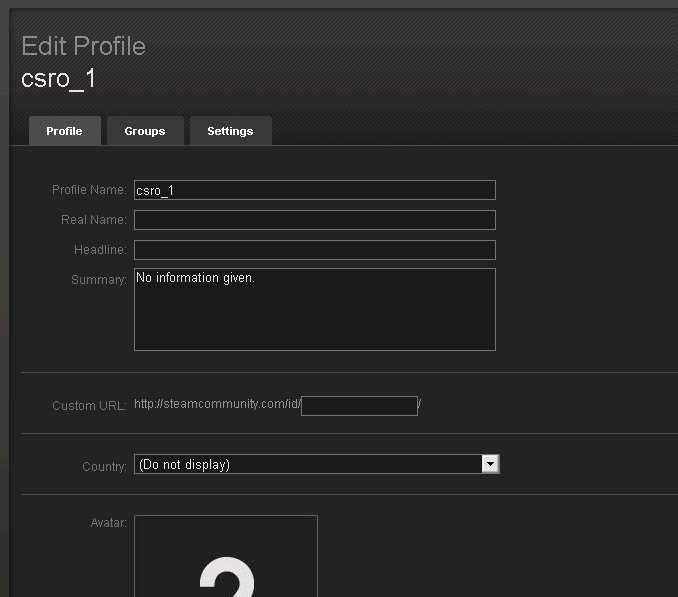Click the avatar question-mark image

pyautogui.click(x=226, y=556)
